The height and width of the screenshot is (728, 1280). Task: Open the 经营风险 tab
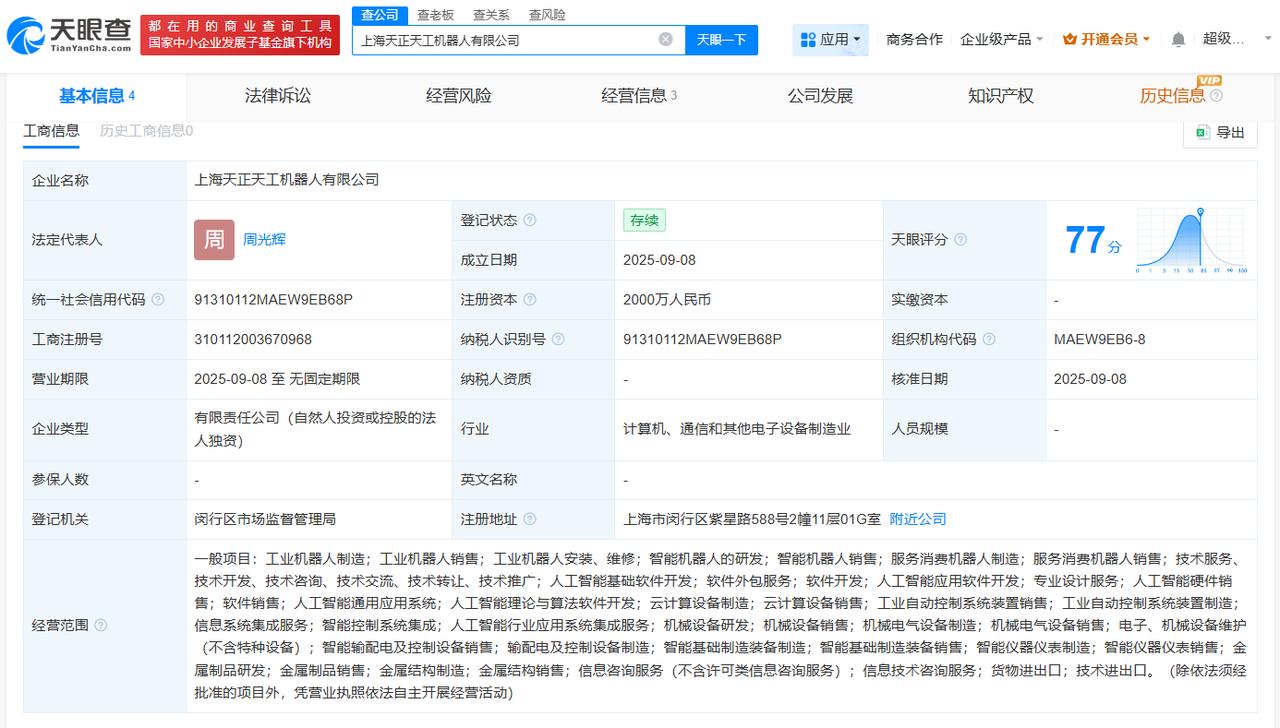pos(459,96)
